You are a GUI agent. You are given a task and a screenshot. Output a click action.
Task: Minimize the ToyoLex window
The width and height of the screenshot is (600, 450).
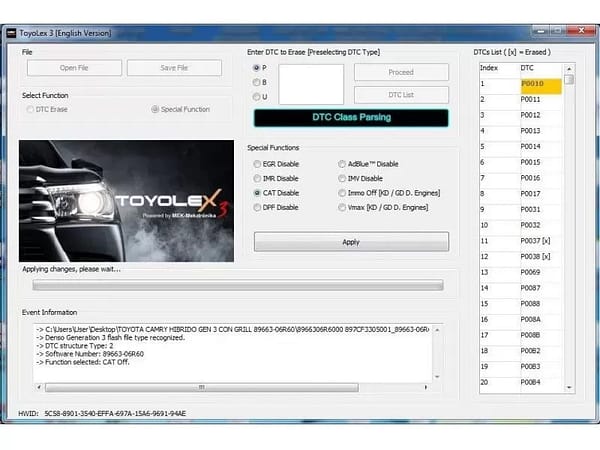click(541, 31)
